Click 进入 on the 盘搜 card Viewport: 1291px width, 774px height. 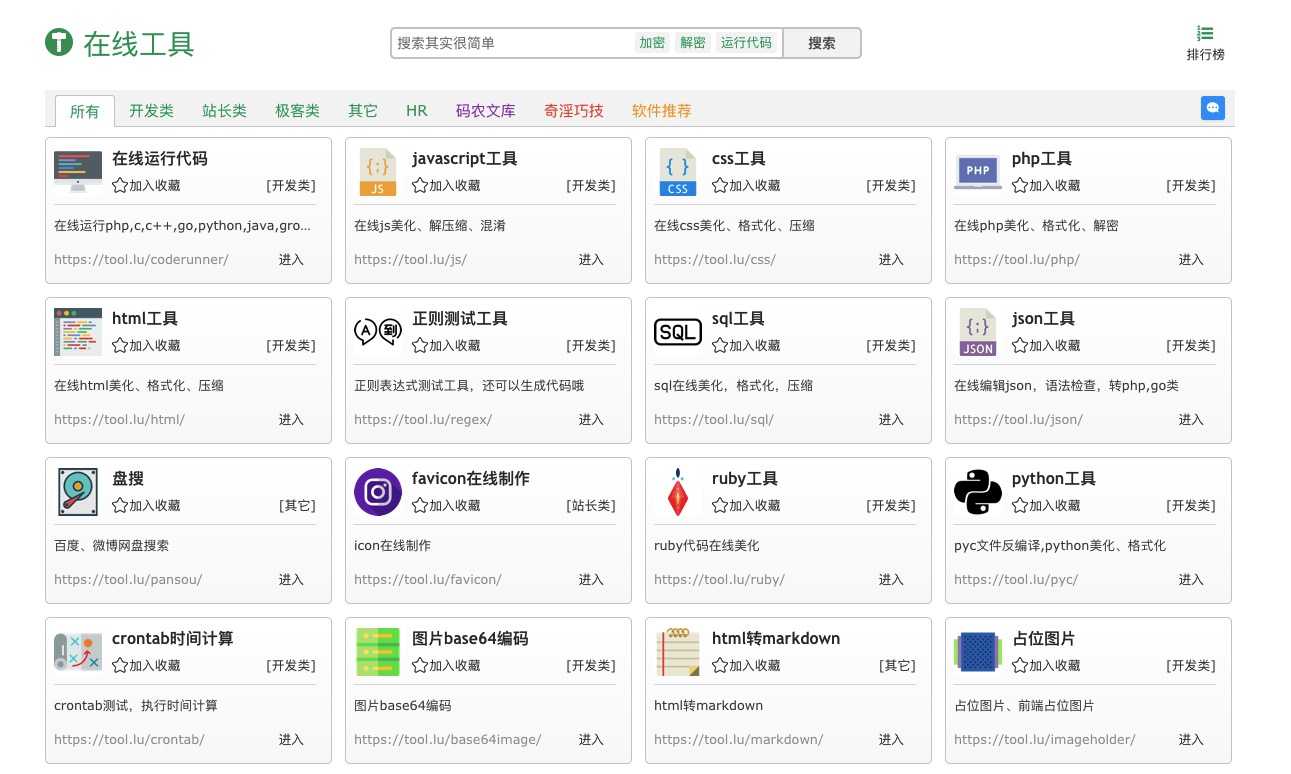click(291, 579)
